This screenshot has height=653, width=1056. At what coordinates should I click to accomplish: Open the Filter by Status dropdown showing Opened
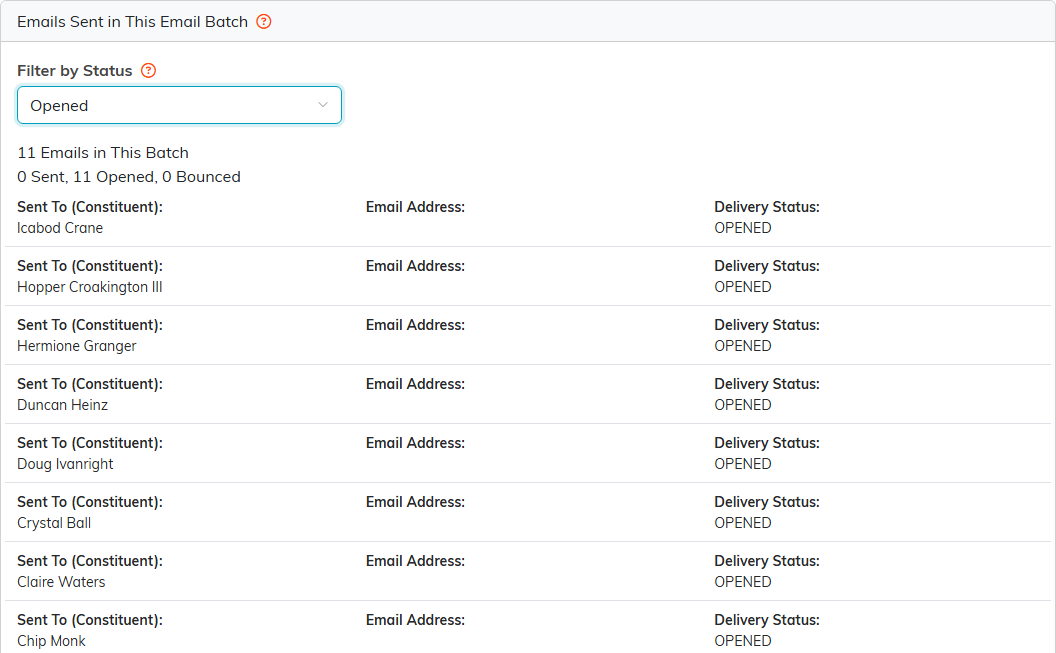coord(179,105)
